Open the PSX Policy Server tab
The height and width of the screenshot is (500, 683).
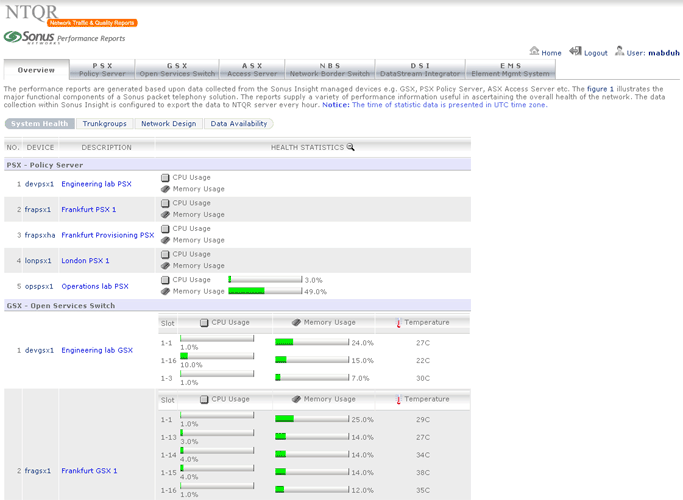102,69
